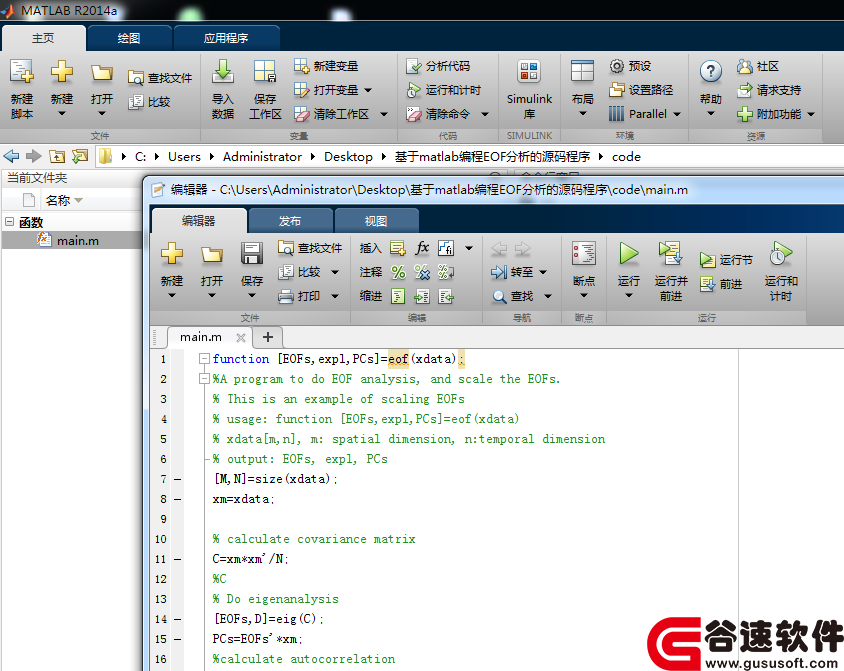Click Users in the path bar
The width and height of the screenshot is (844, 671).
[x=184, y=157]
